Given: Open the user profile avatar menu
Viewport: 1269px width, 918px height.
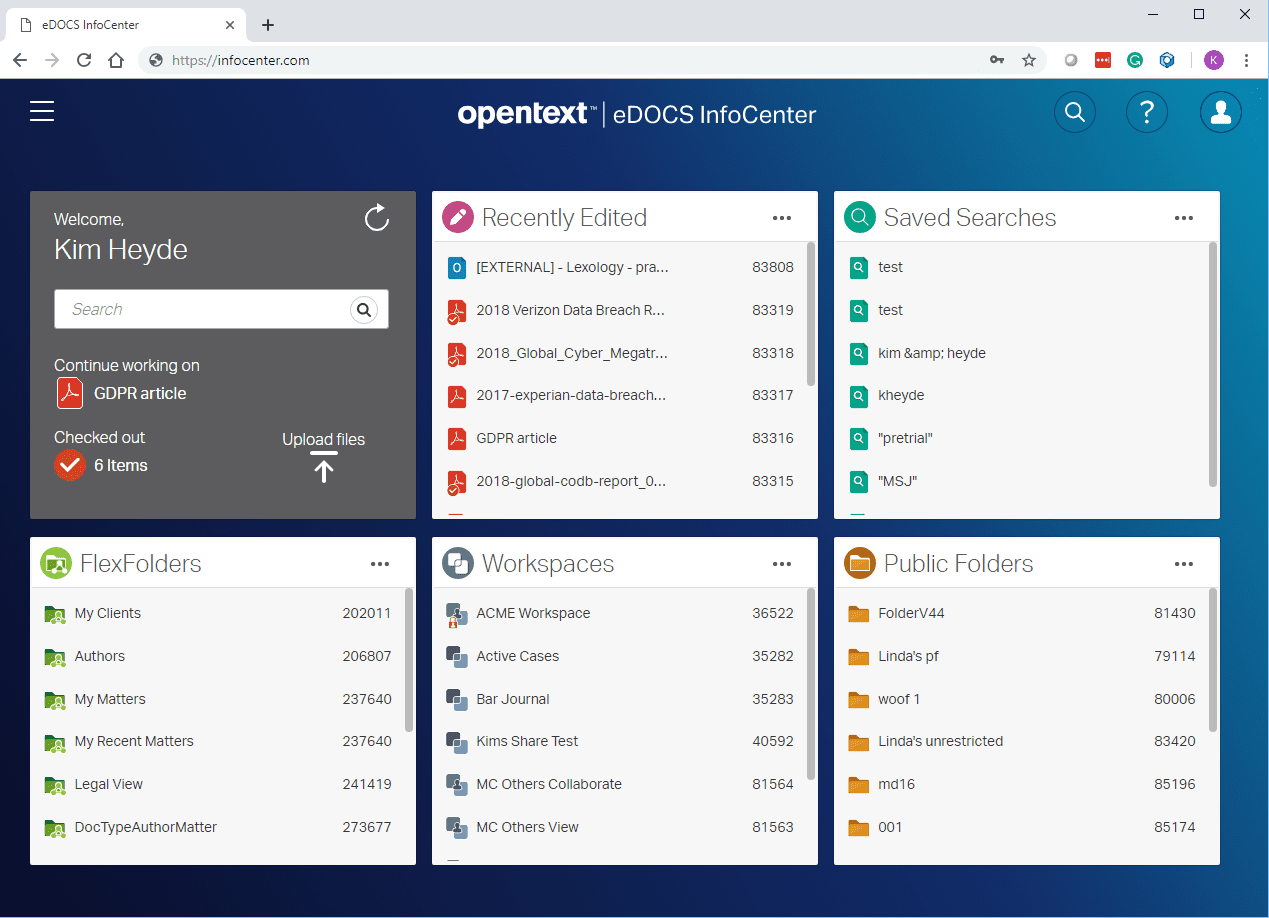Looking at the screenshot, I should [1220, 111].
